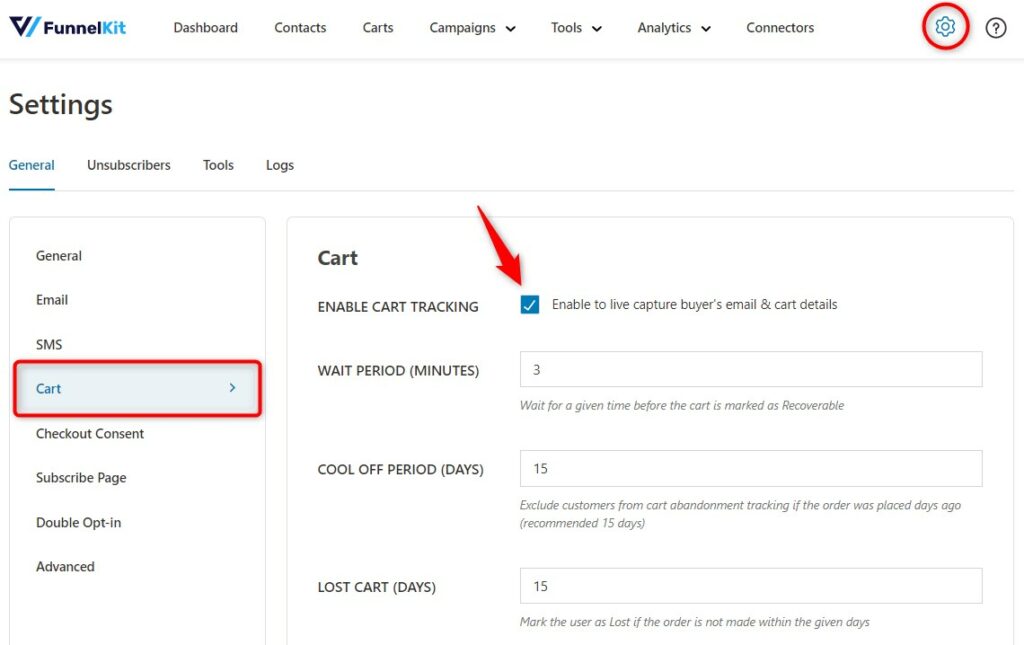The width and height of the screenshot is (1024, 645).
Task: Select Double Opt-in in the sidebar
Action: click(x=78, y=523)
